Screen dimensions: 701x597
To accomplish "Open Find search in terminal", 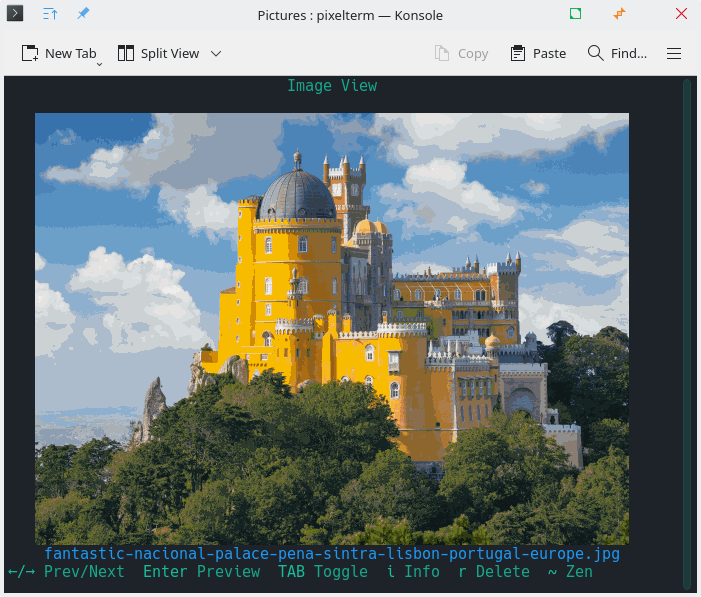I will [x=617, y=54].
